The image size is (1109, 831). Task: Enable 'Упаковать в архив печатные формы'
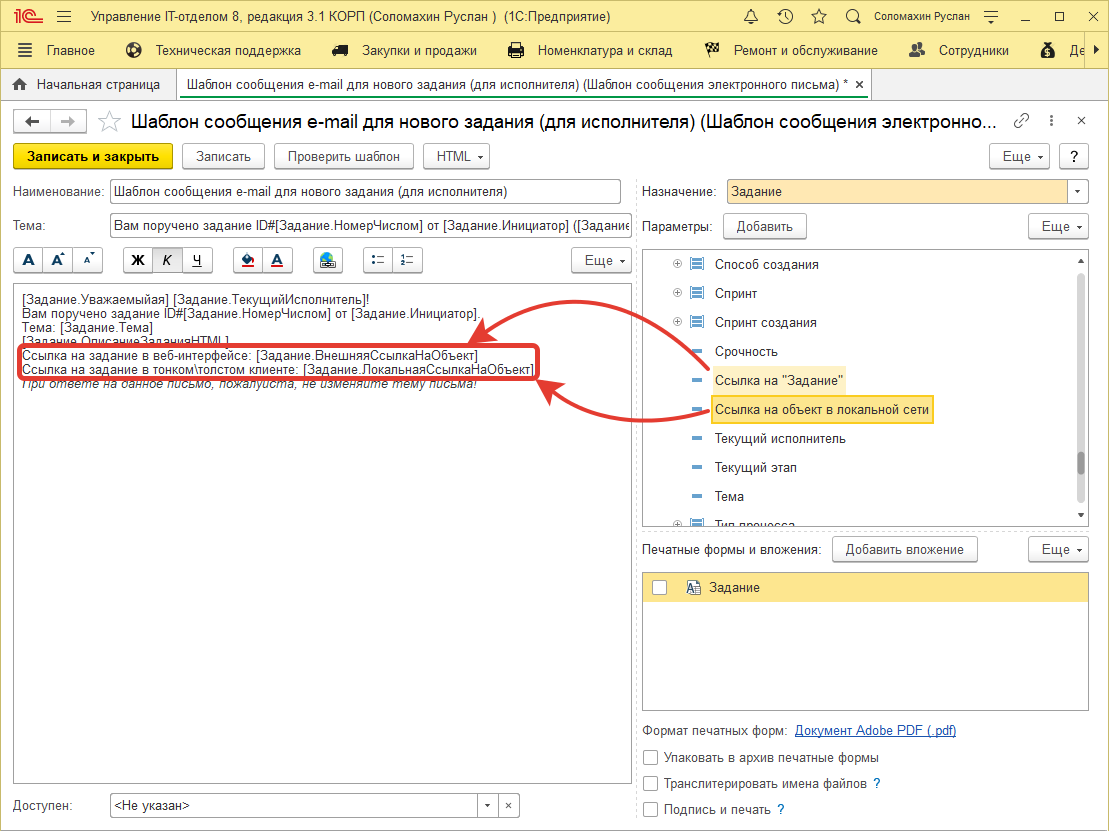(651, 758)
